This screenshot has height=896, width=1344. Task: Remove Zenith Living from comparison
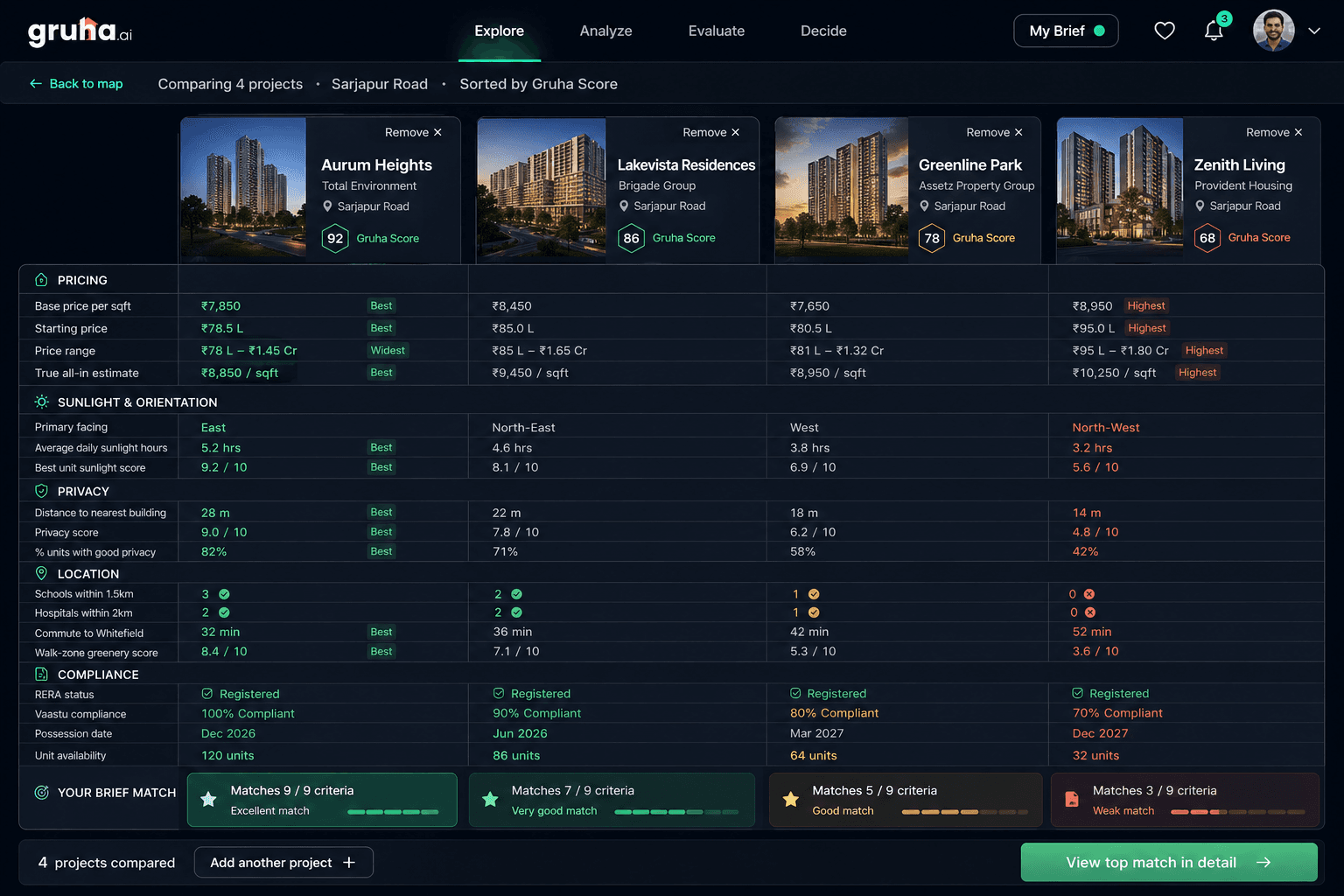click(x=1274, y=132)
